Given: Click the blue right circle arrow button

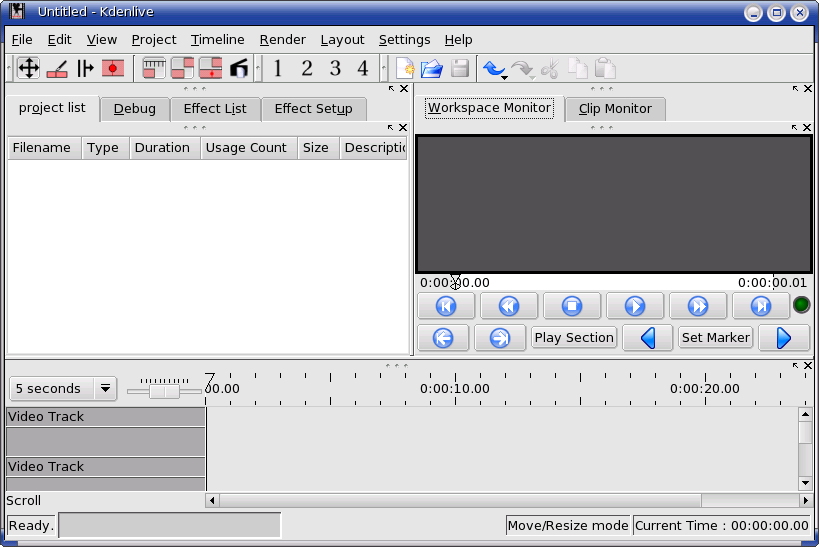Looking at the screenshot, I should click(x=500, y=338).
